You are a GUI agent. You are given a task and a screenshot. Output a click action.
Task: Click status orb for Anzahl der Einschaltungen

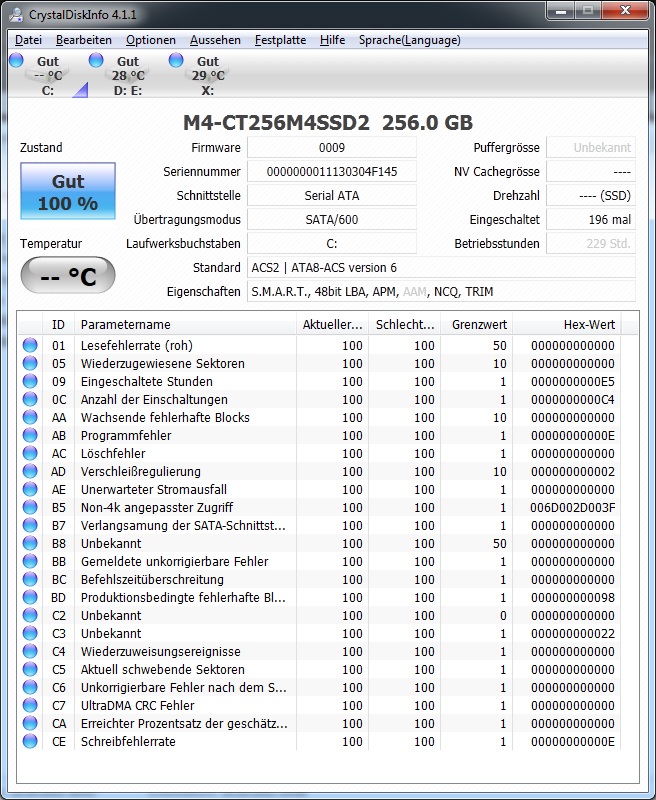[30, 399]
